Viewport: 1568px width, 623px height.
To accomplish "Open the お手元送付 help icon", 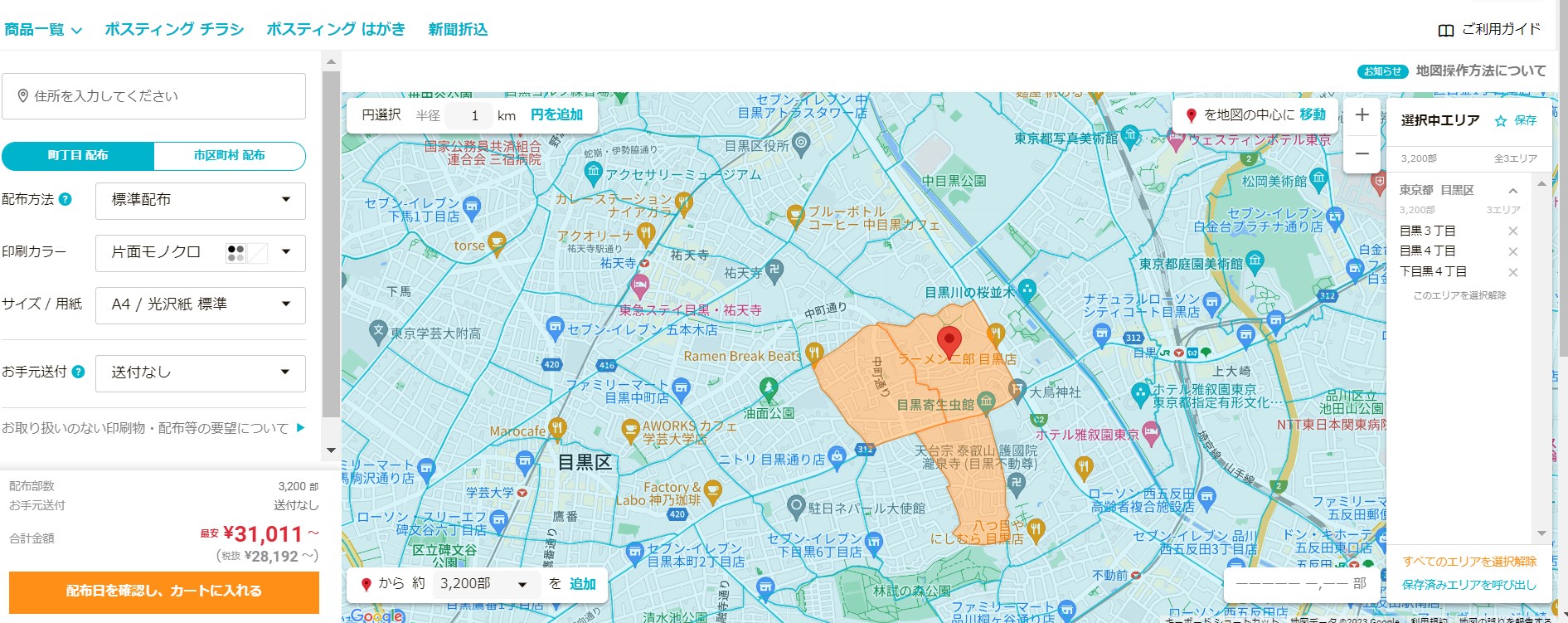I will 79,372.
